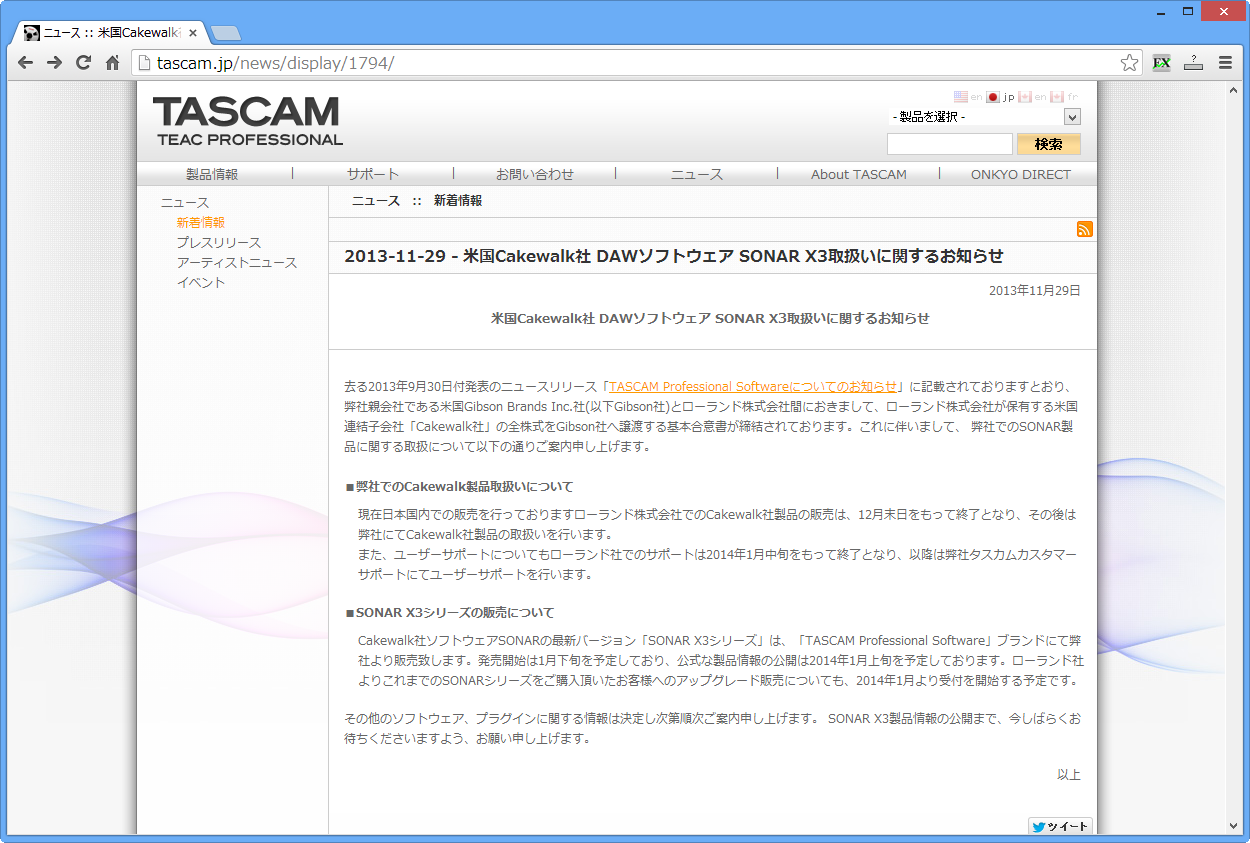The image size is (1250, 843).
Task: Reload the page with the refresh icon
Action: tap(84, 63)
